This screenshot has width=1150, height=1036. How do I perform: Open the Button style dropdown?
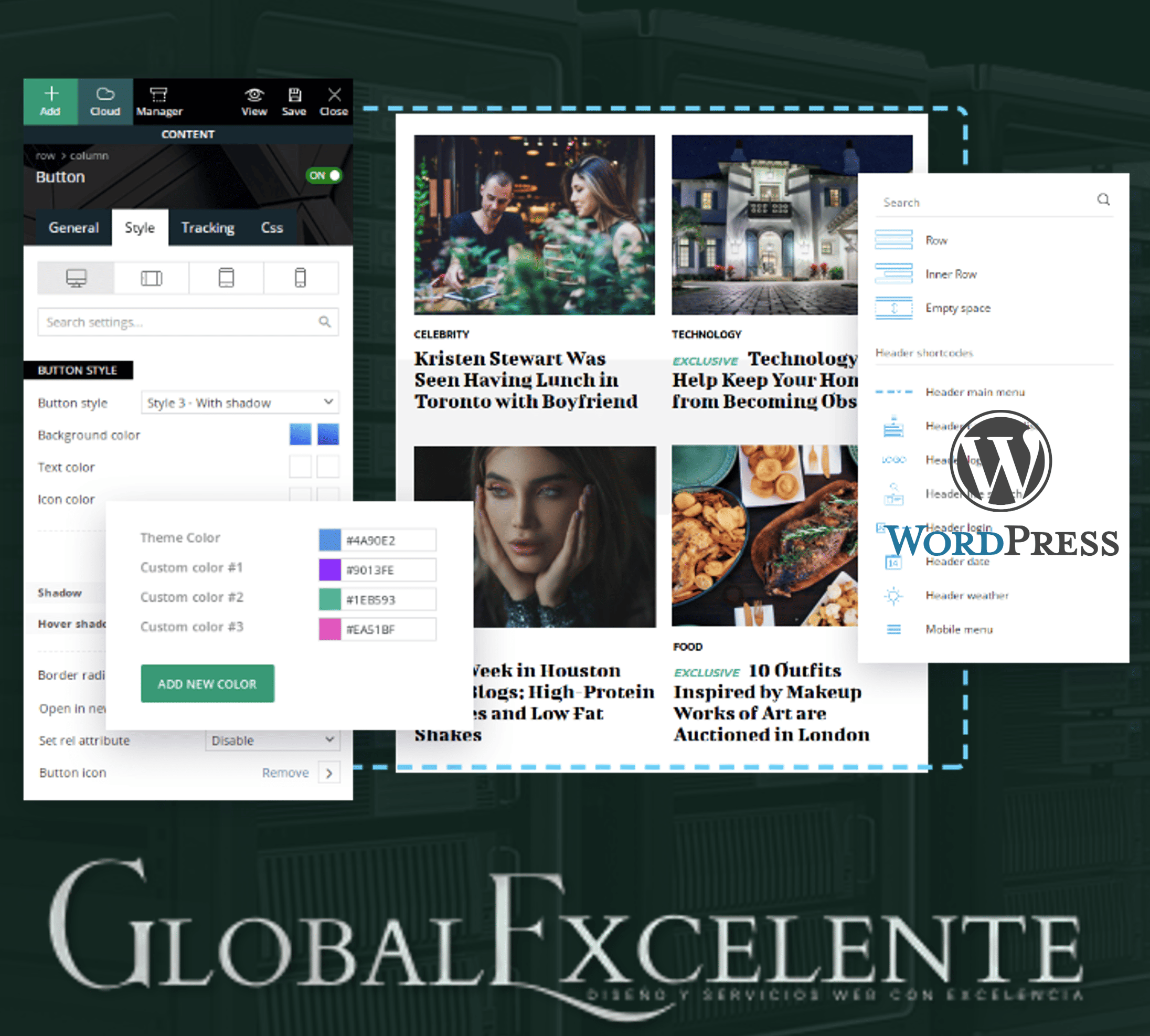point(240,403)
